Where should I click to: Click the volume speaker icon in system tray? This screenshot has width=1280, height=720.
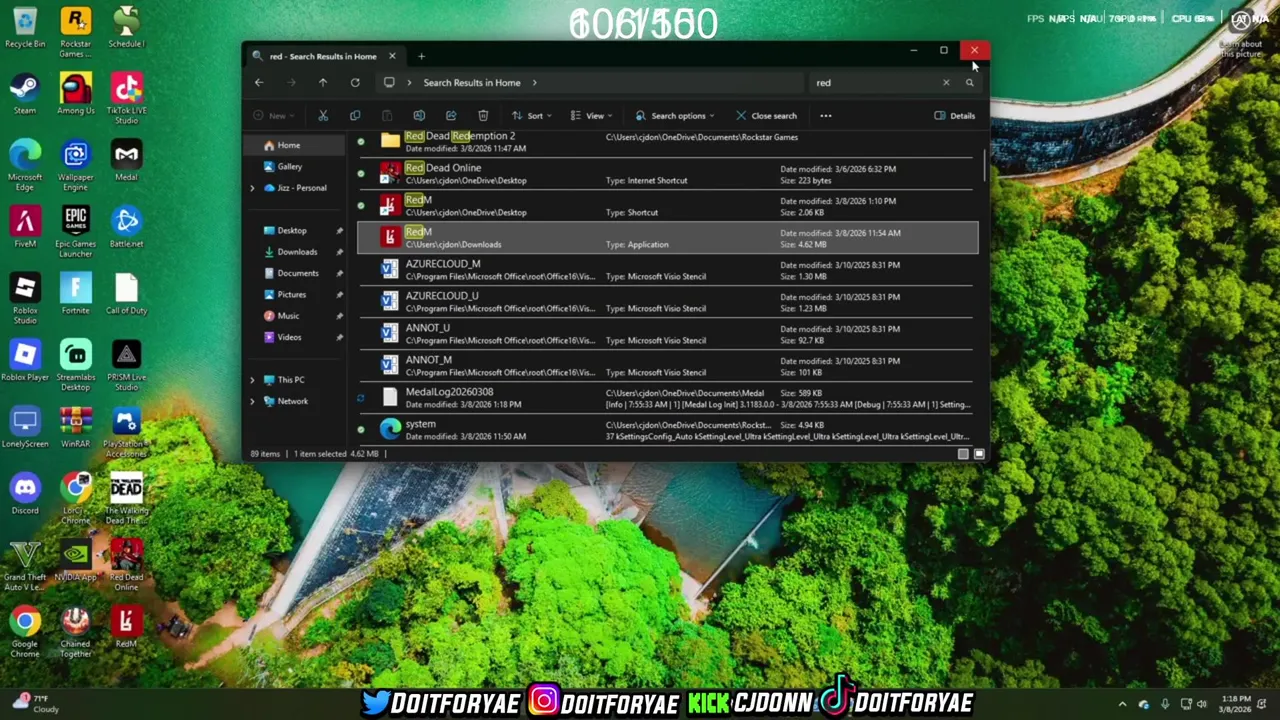[x=1201, y=704]
